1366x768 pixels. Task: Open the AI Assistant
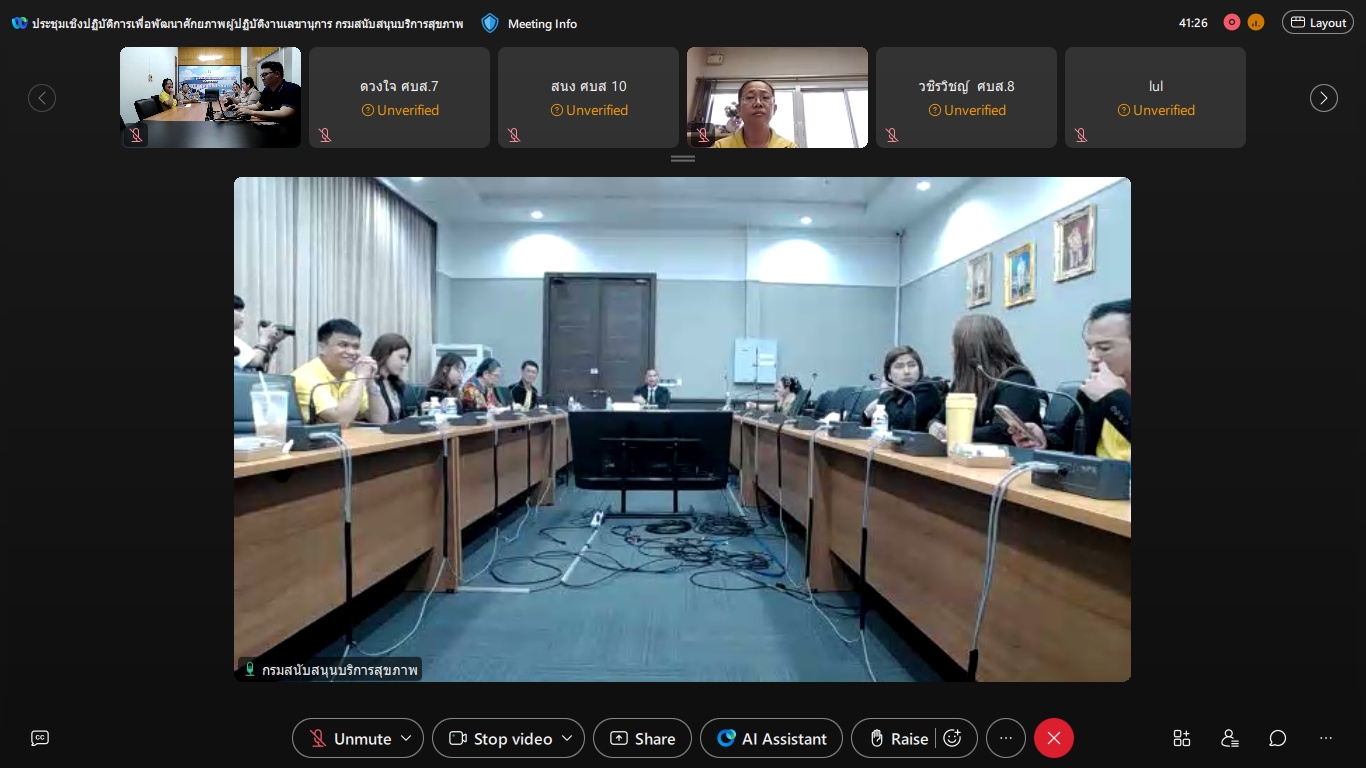pos(772,738)
